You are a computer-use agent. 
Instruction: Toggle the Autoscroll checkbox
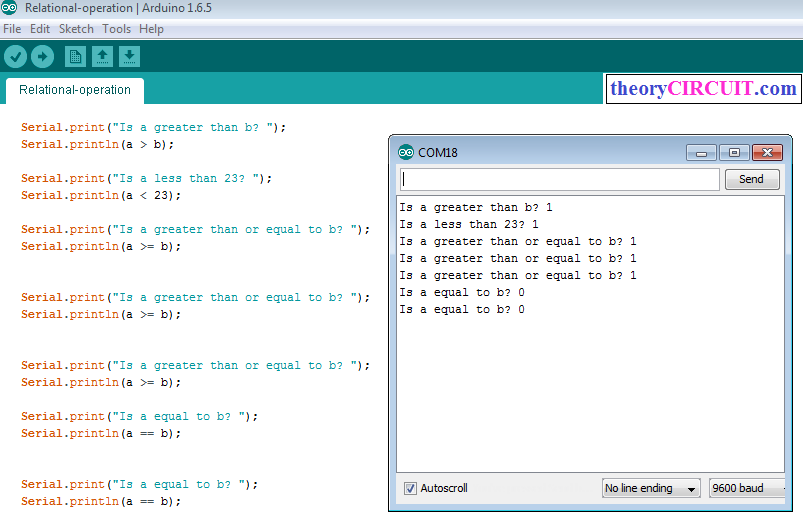(x=410, y=488)
